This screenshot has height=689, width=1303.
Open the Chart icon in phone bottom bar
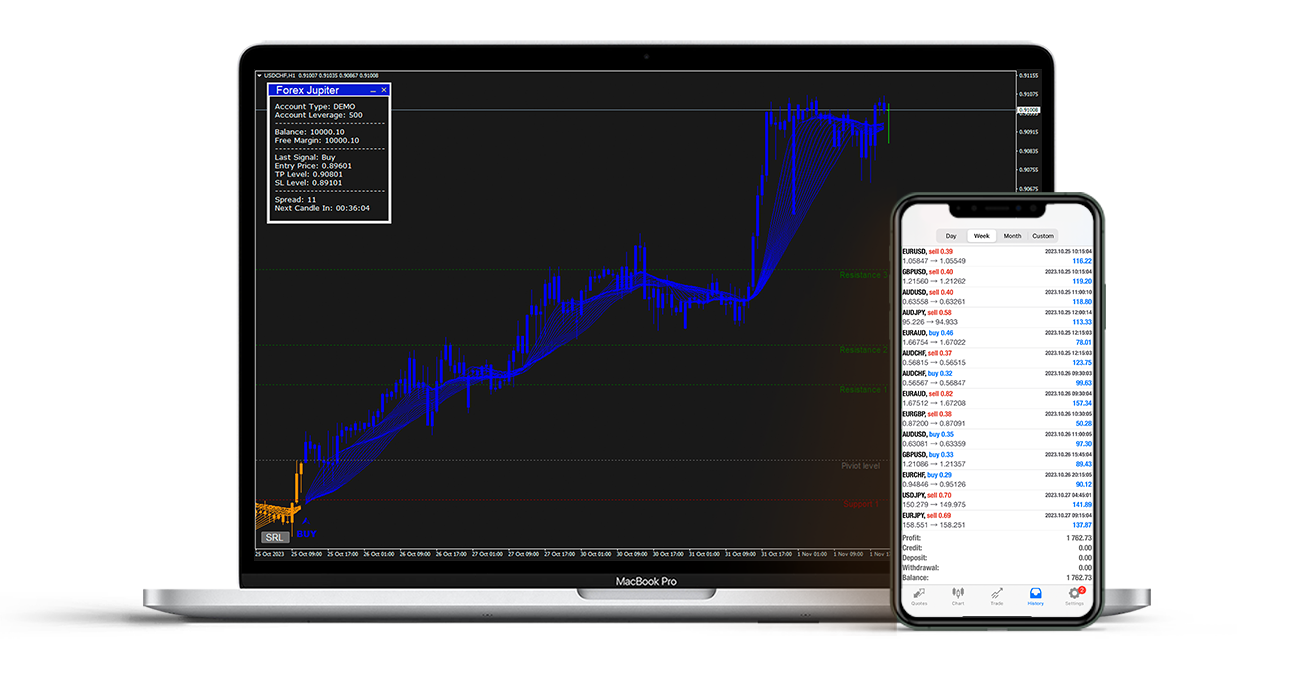(958, 597)
